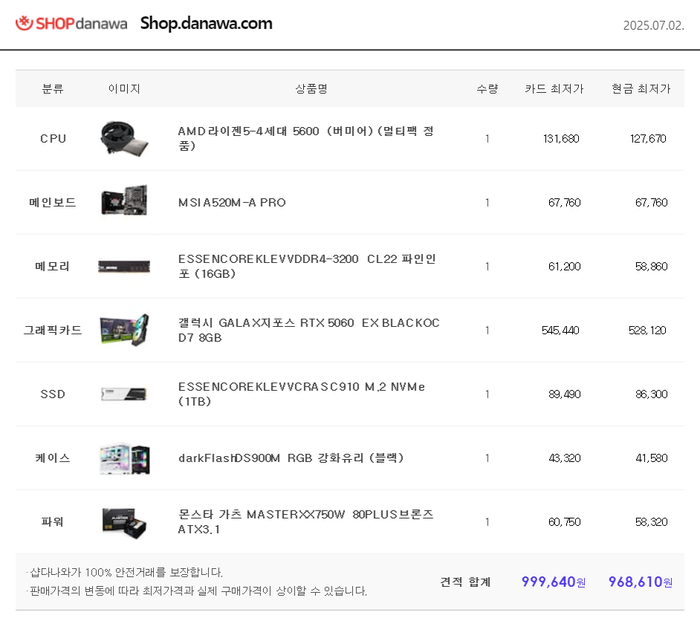Open the 몬스타 가츠 power supply thumbnail
This screenshot has width=700, height=618.
pos(124,522)
